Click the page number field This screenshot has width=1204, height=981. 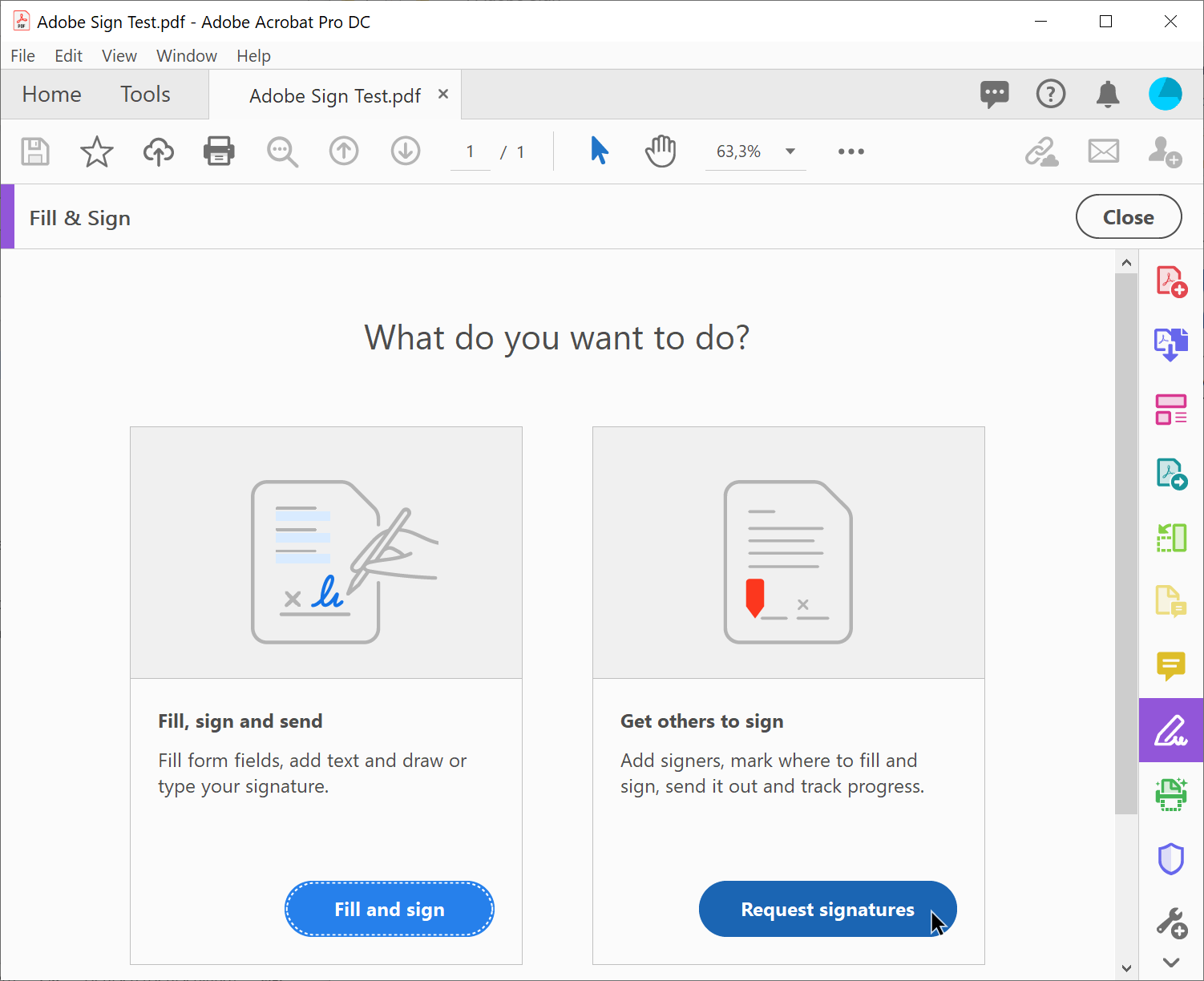(x=471, y=151)
